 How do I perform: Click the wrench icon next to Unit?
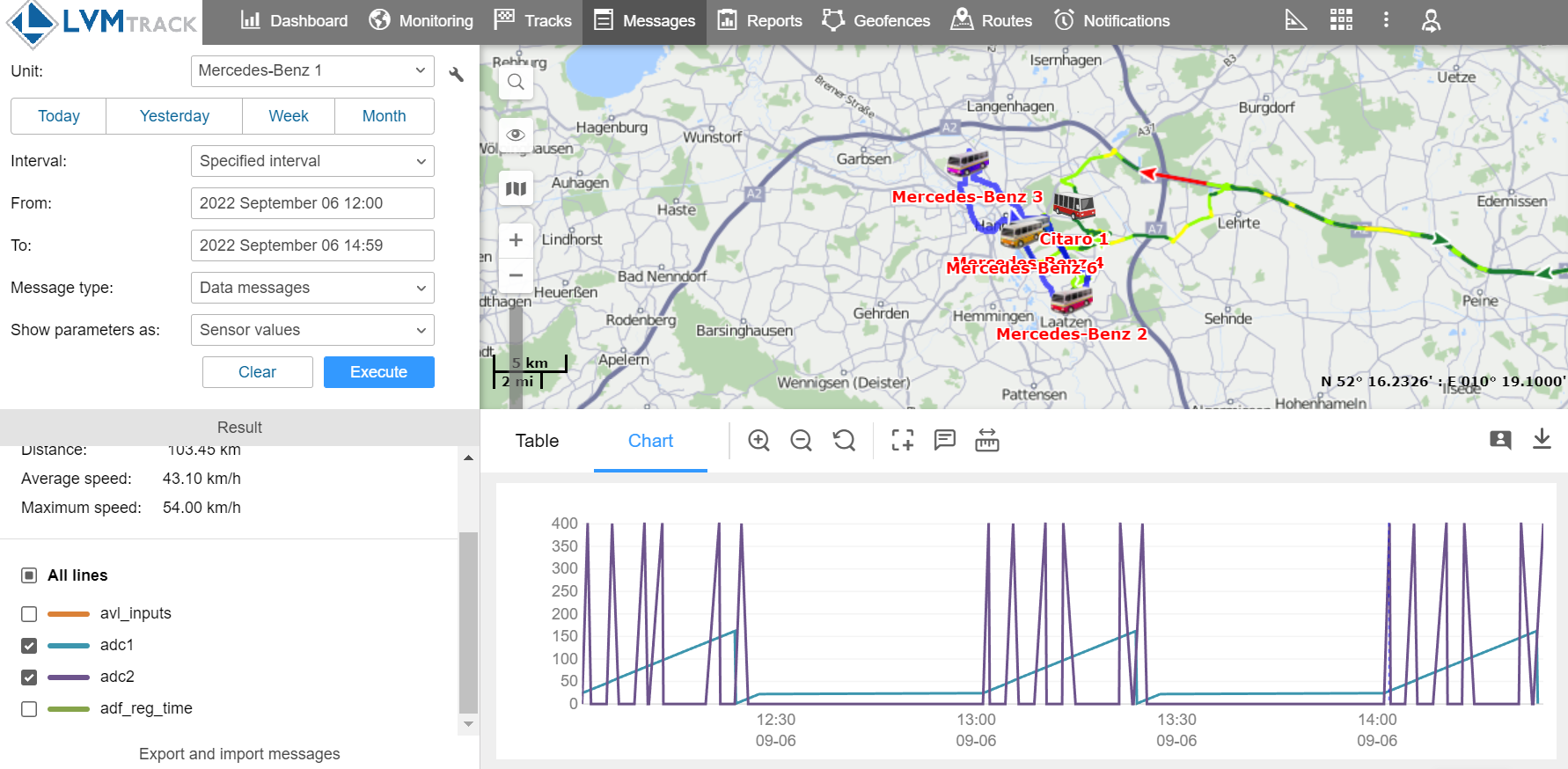pyautogui.click(x=456, y=74)
